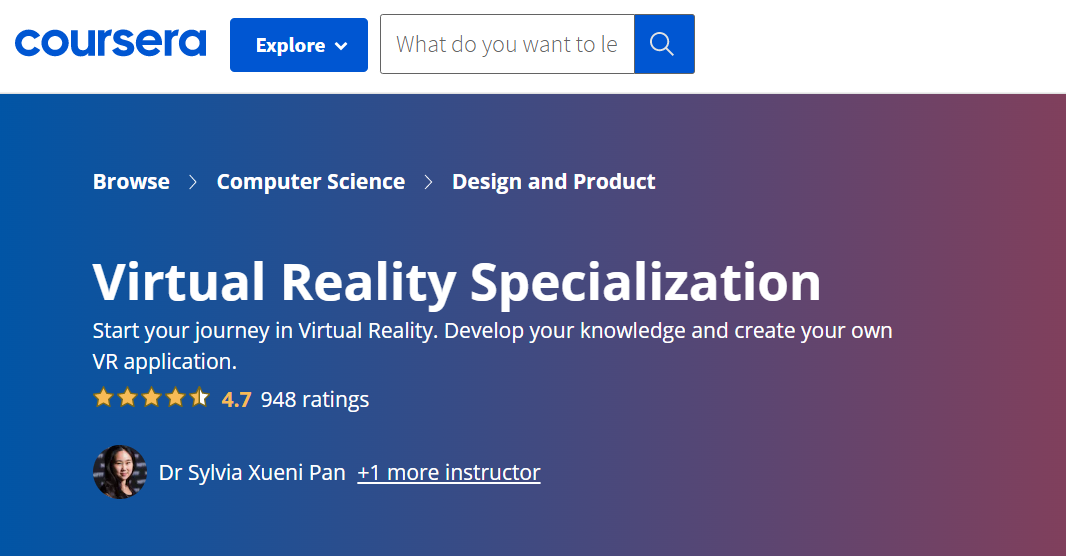Click the first rating star
This screenshot has height=556, width=1066.
pos(103,398)
